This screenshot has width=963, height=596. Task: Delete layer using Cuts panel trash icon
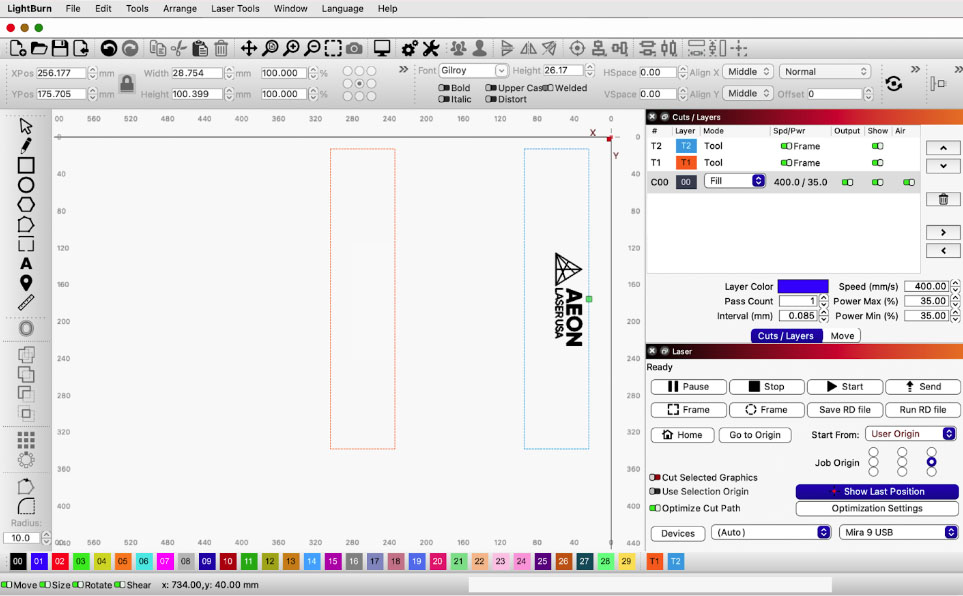[x=943, y=199]
